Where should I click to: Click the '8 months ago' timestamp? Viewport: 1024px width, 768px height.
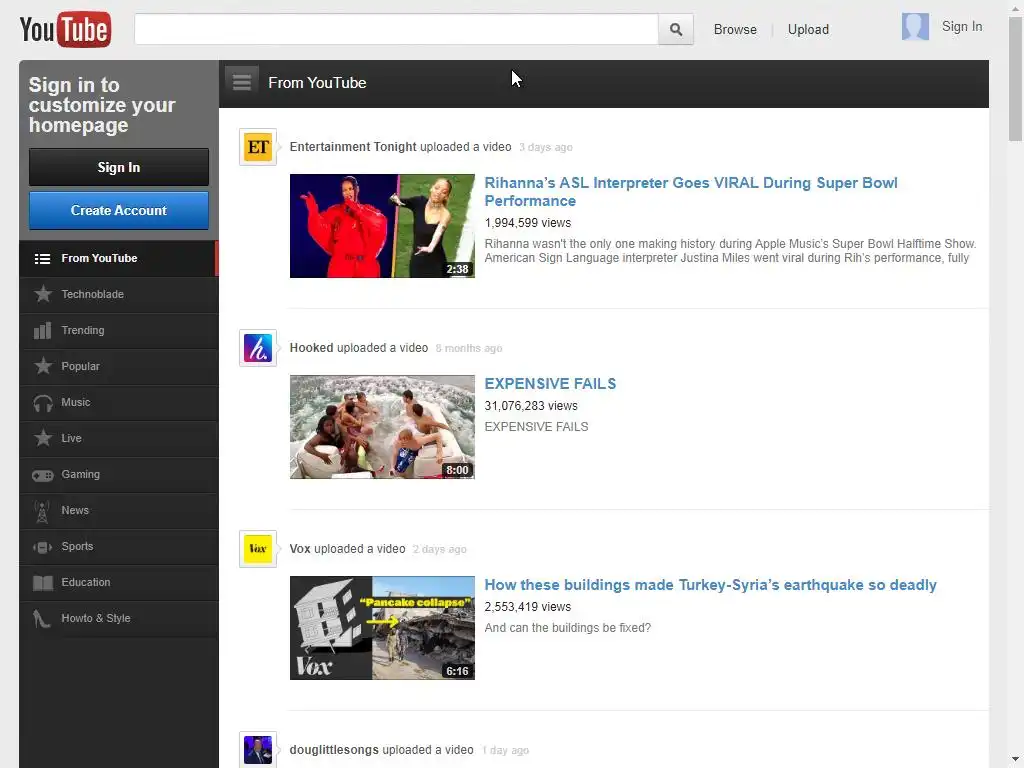468,349
